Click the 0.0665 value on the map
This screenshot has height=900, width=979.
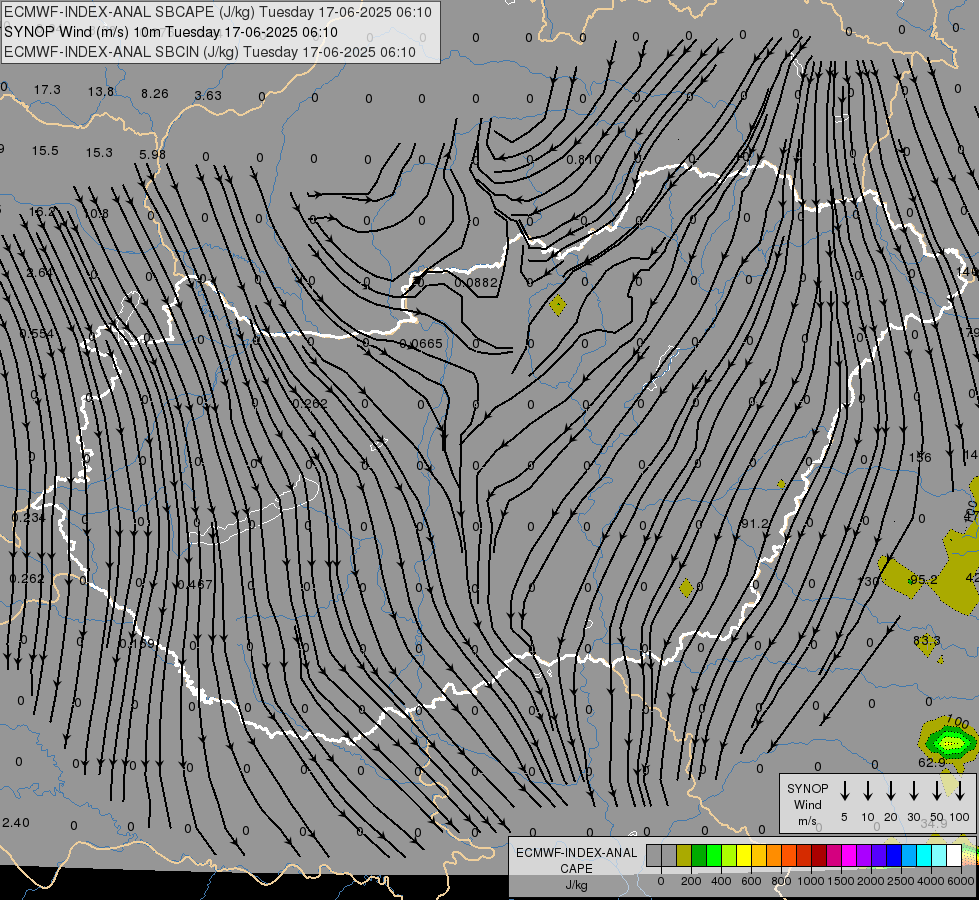[x=421, y=344]
